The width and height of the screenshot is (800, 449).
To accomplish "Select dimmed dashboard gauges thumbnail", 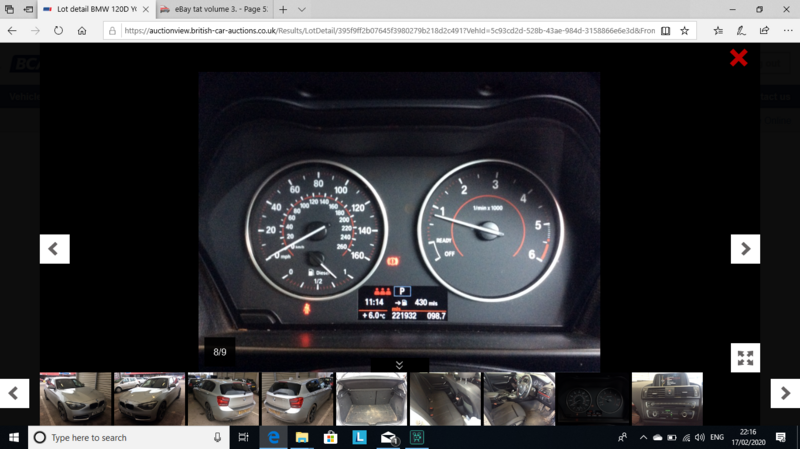I will [593, 398].
